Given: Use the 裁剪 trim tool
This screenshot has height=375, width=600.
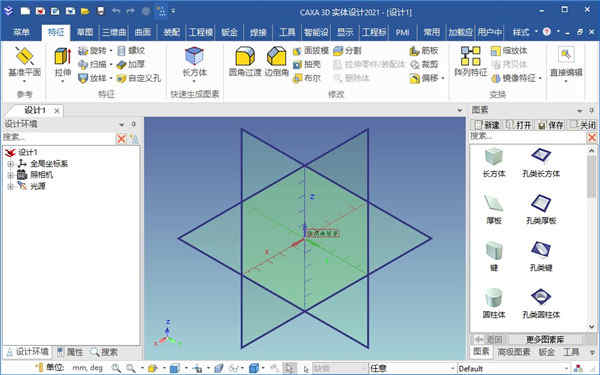Looking at the screenshot, I should pos(424,64).
